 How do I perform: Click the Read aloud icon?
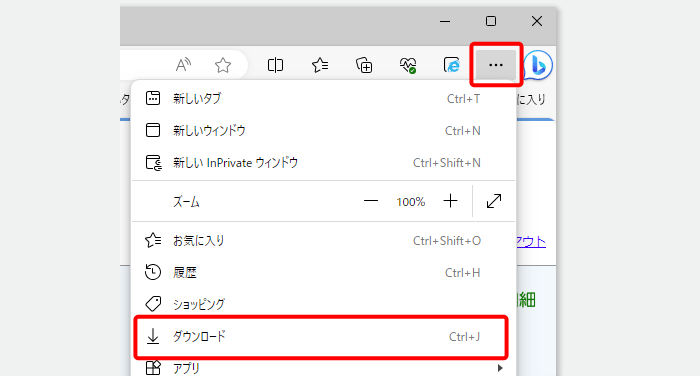coord(183,65)
